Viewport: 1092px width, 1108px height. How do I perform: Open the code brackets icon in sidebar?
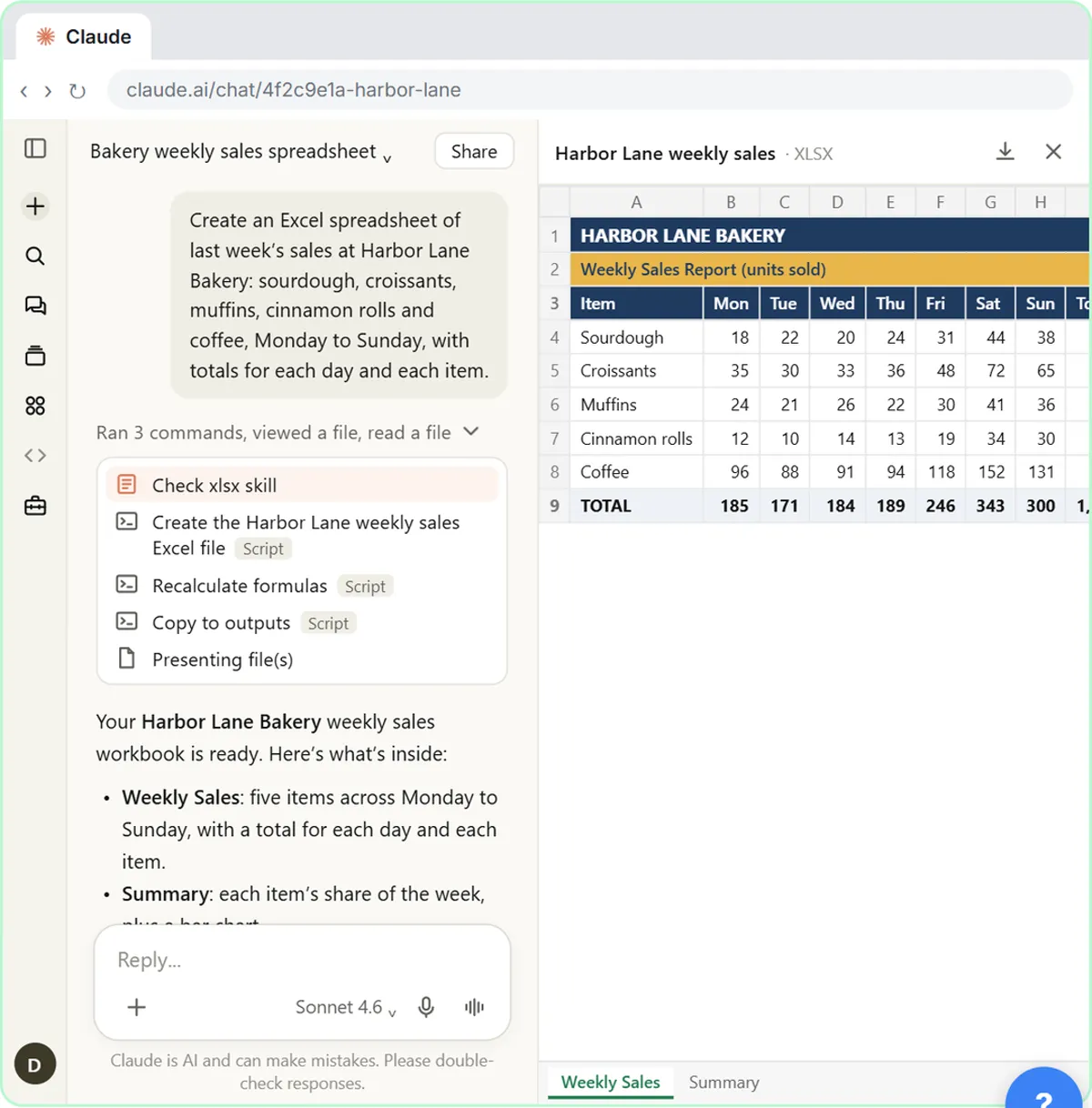35,456
